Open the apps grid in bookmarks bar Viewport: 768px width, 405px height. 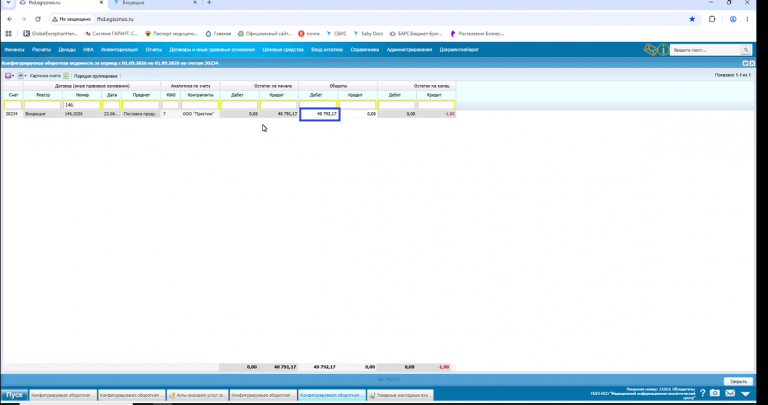pyautogui.click(x=8, y=34)
